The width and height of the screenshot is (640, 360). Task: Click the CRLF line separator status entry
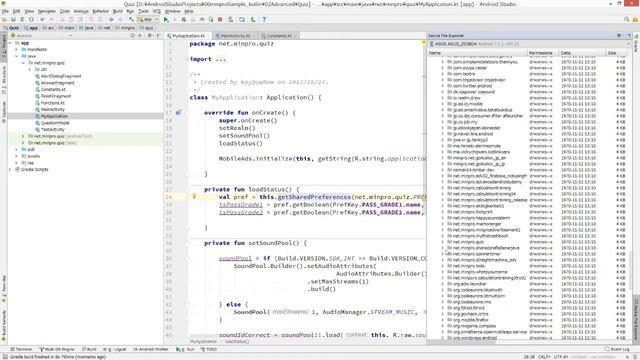coord(544,357)
